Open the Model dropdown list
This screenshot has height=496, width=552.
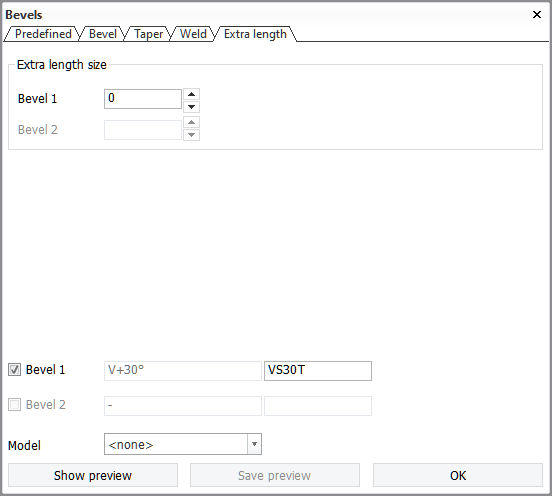click(255, 444)
